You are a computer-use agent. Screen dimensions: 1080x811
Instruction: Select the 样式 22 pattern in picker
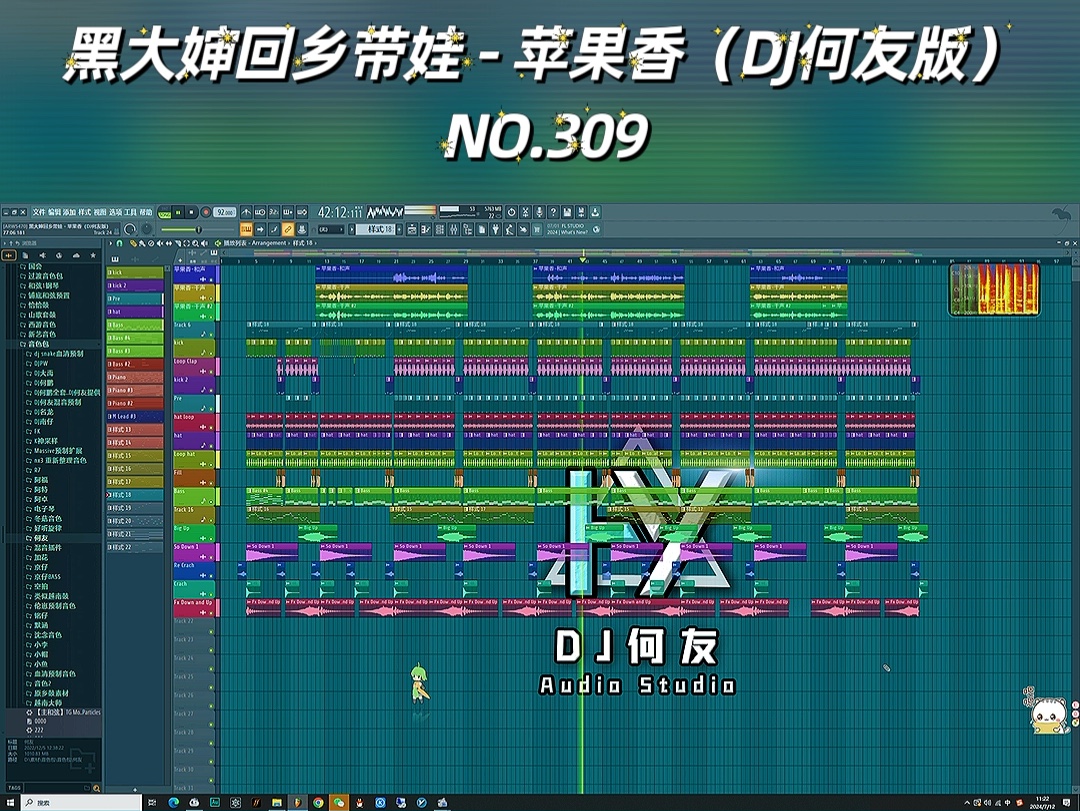coord(135,547)
